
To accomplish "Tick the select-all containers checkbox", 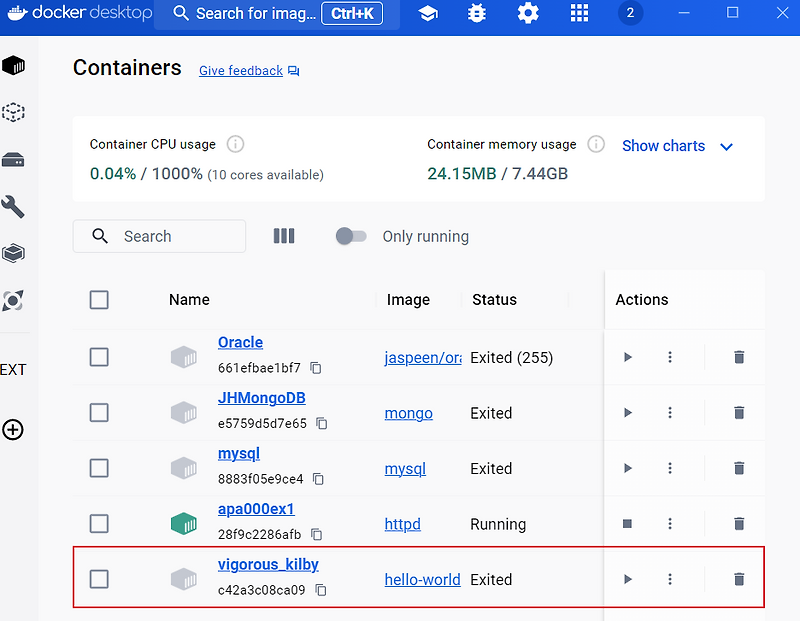I will [99, 299].
